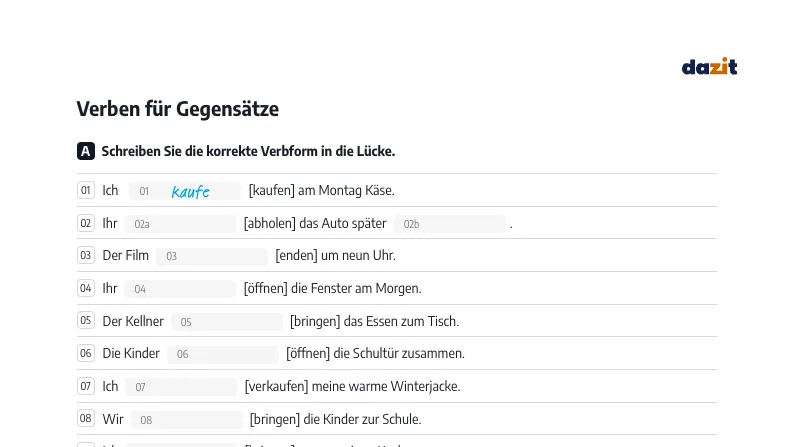
Task: Click the instruction 'Schreiben Sie die korrekte Verbform'
Action: pos(209,151)
